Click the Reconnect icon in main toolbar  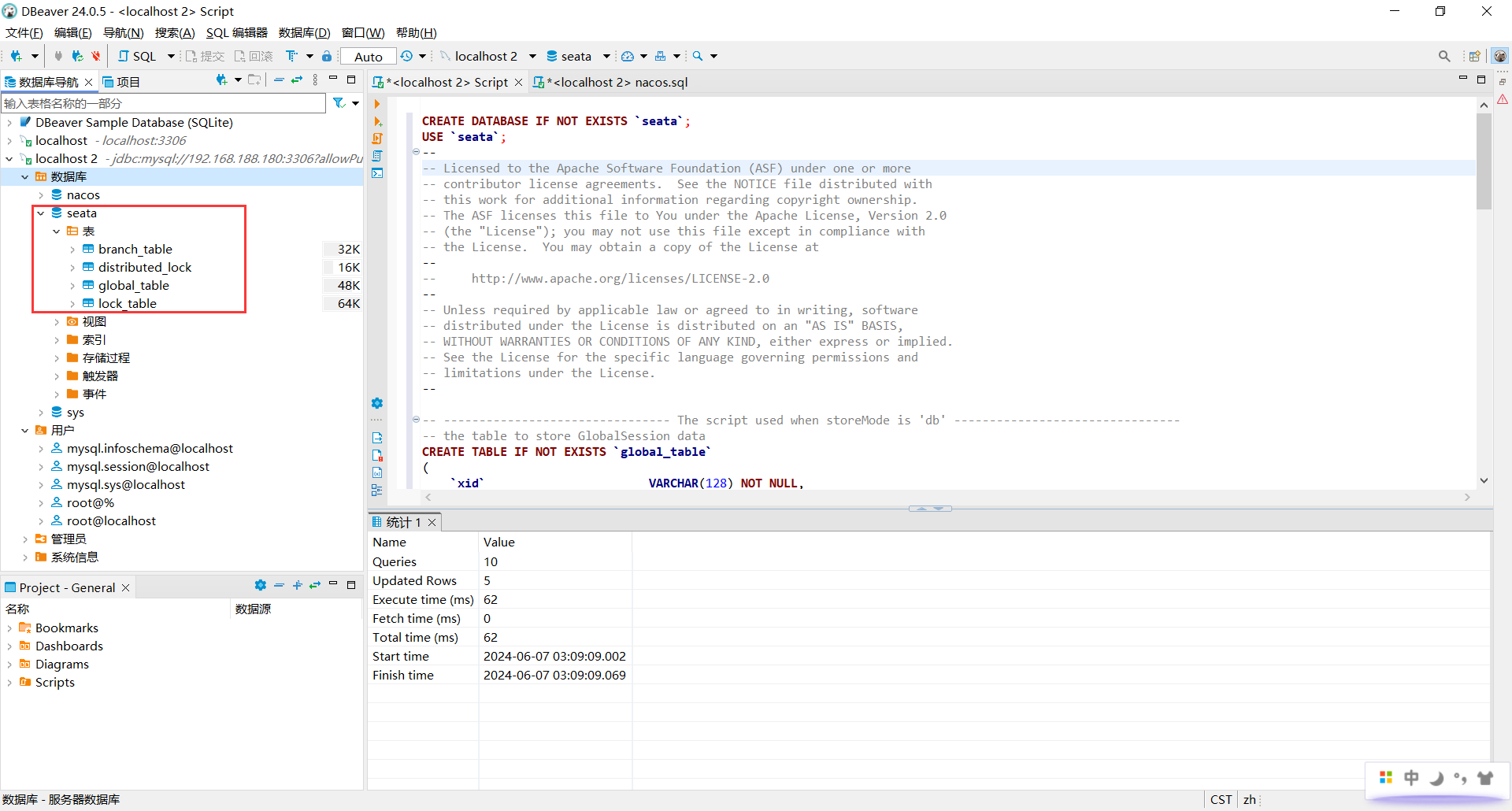tap(77, 56)
